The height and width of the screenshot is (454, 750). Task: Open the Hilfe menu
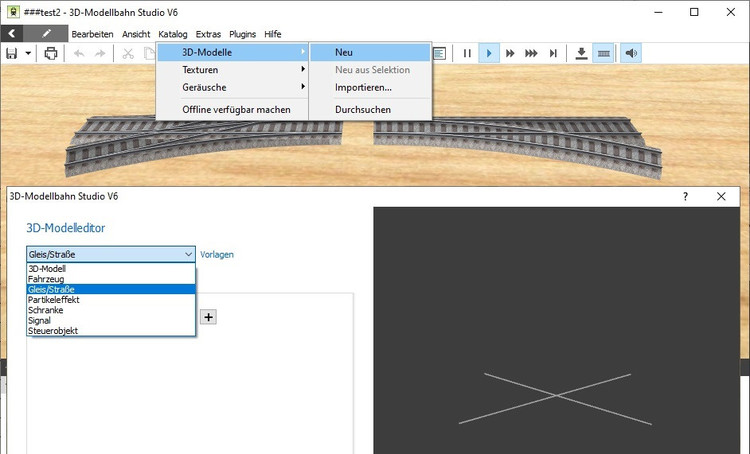click(x=273, y=34)
